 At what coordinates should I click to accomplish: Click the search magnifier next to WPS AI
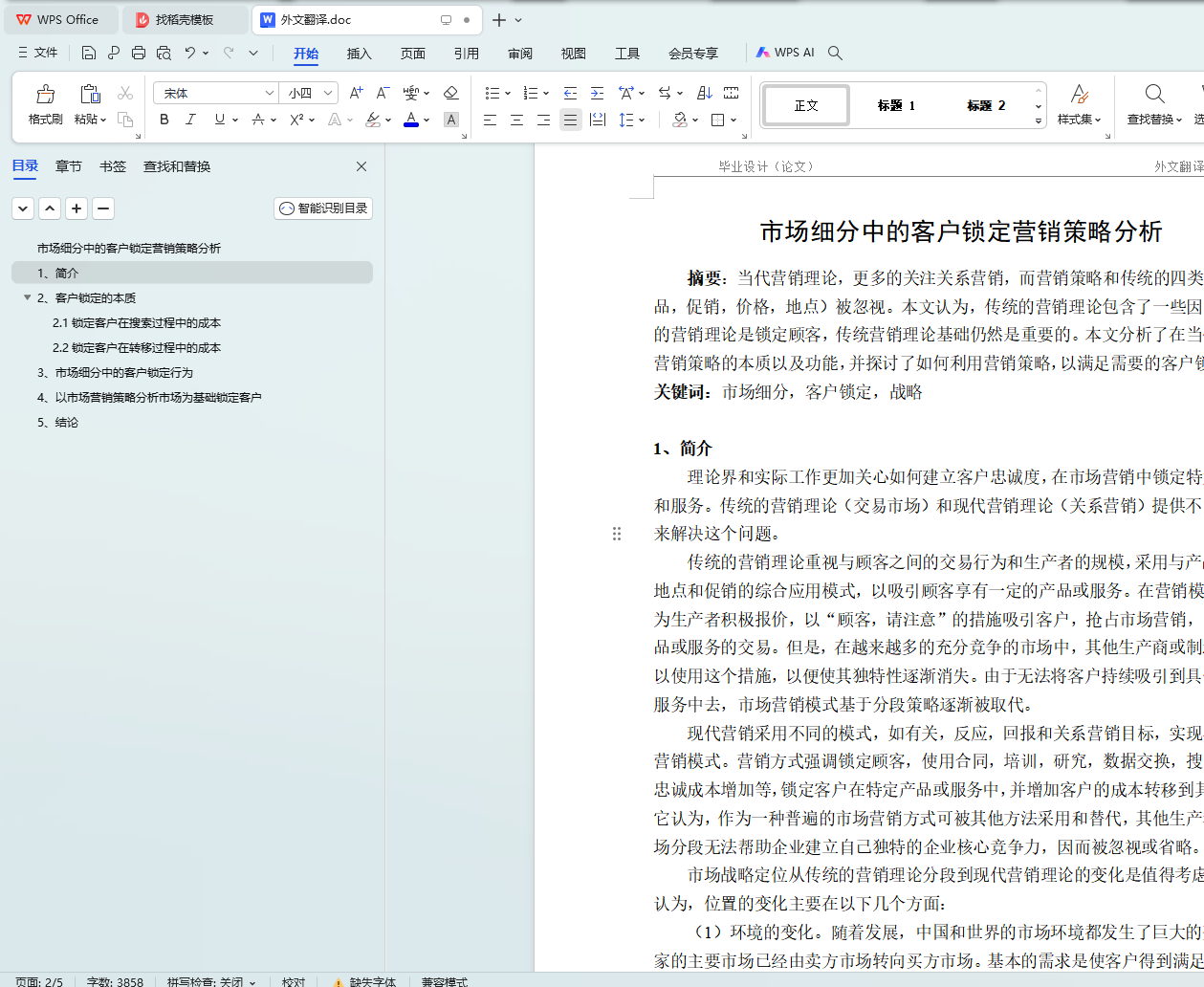(x=835, y=53)
